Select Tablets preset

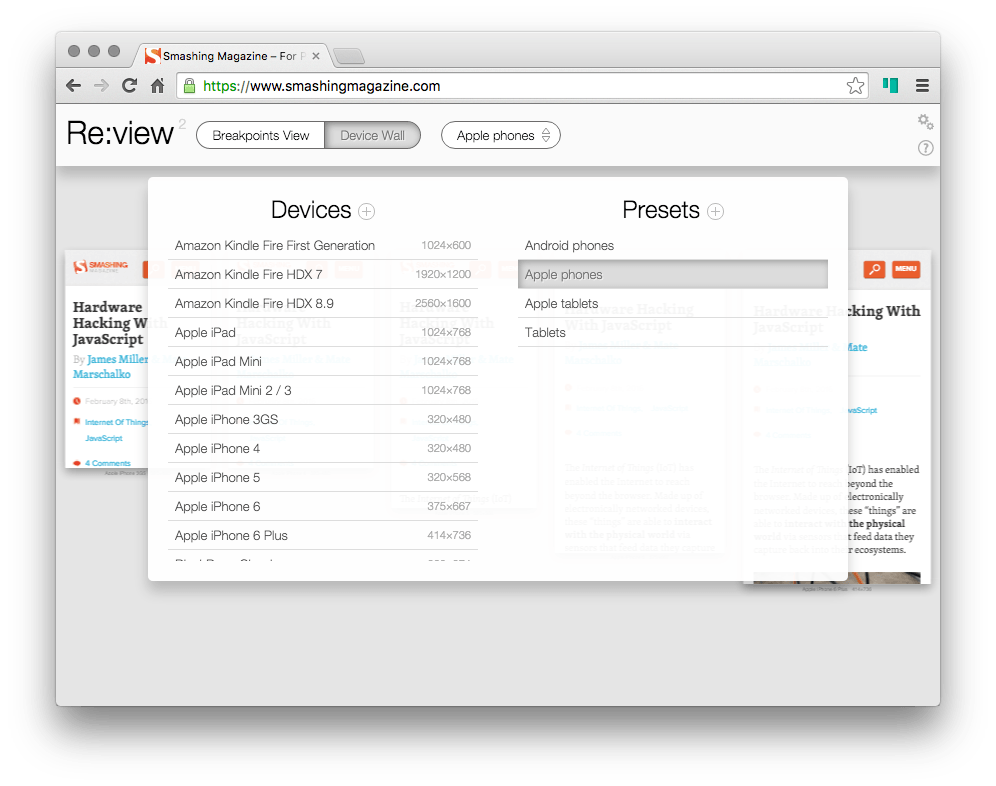point(673,332)
